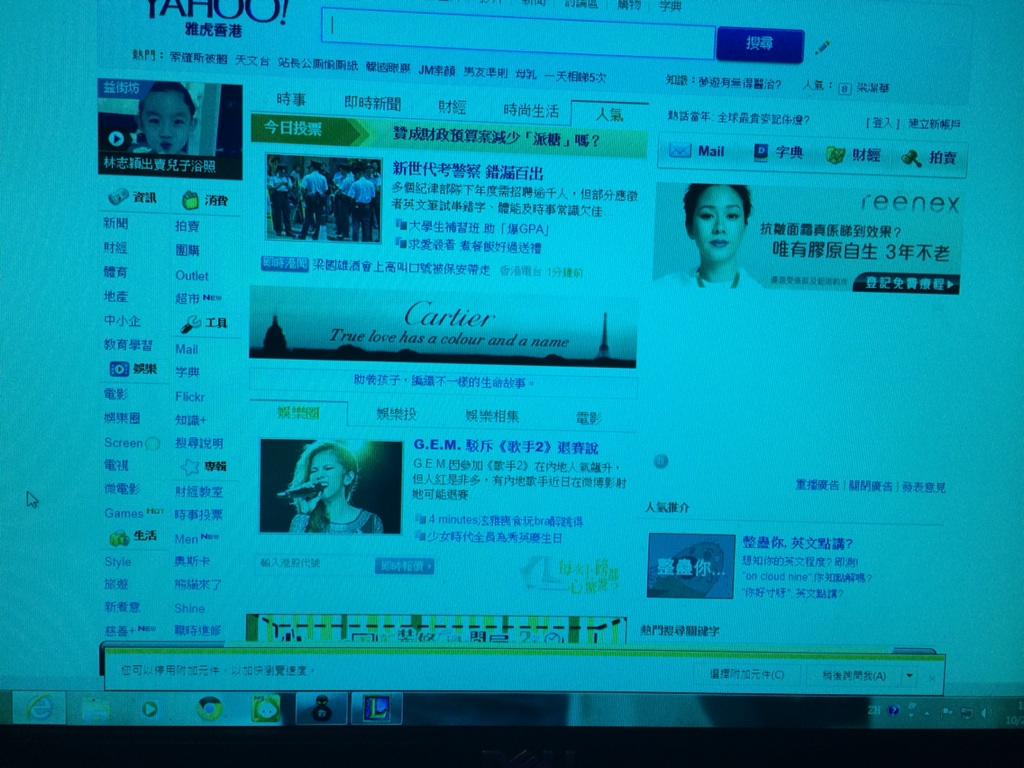Open the 少女時代全員為秀英慶生日 link
The height and width of the screenshot is (768, 1024).
pyautogui.click(x=494, y=537)
